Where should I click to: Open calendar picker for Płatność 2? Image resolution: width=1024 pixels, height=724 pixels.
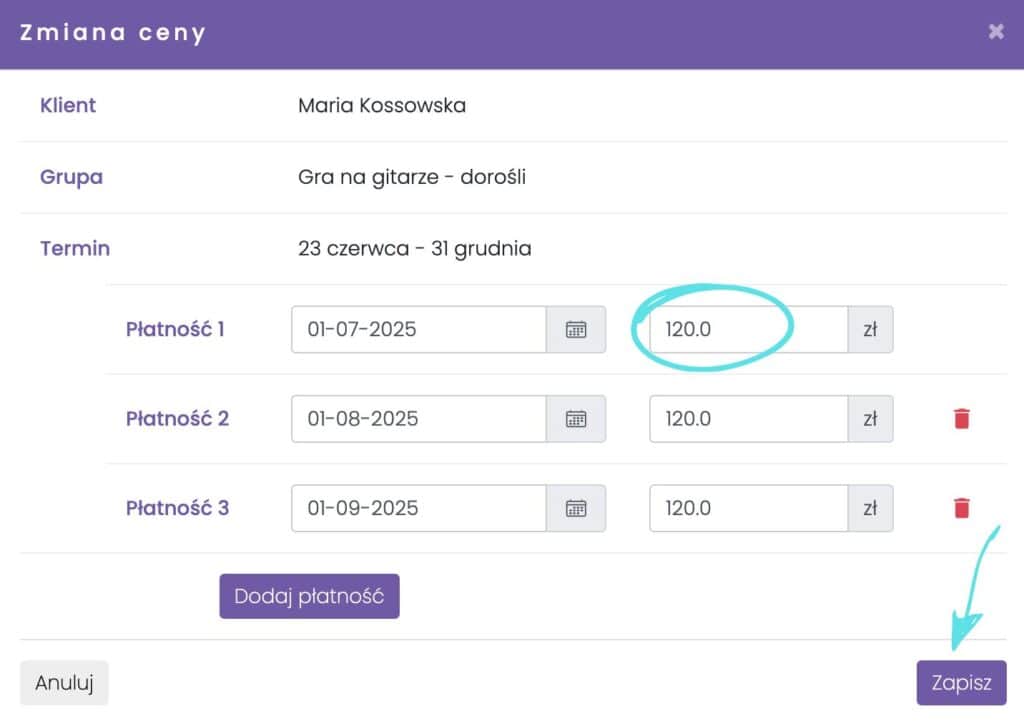pyautogui.click(x=576, y=419)
